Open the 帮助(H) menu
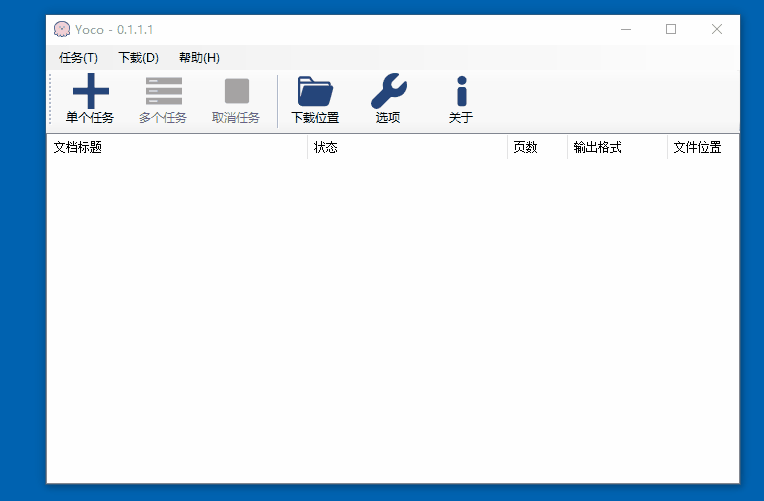 [199, 58]
